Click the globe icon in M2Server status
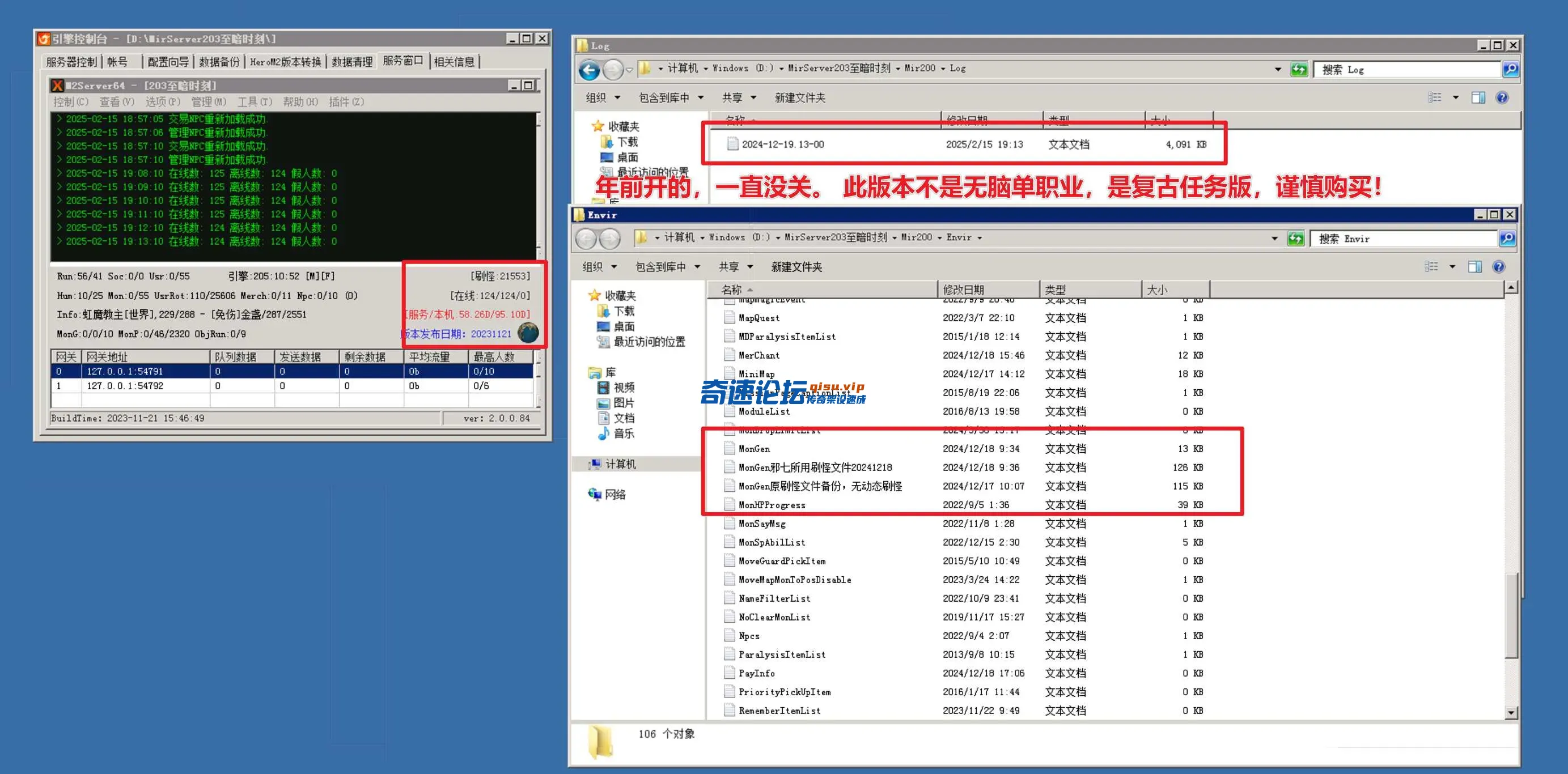1568x774 pixels. [x=528, y=333]
